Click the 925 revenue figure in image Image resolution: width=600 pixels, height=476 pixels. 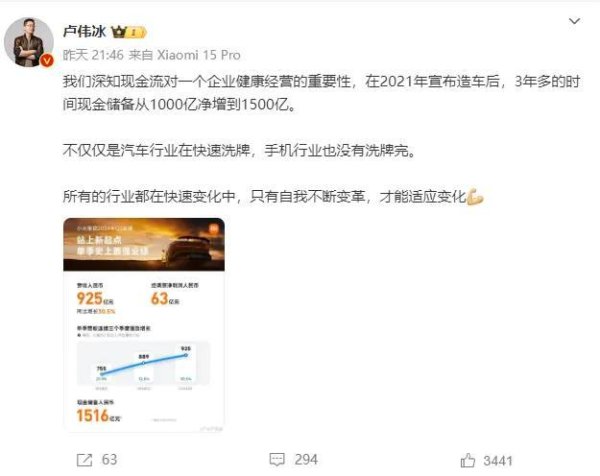pyautogui.click(x=90, y=298)
